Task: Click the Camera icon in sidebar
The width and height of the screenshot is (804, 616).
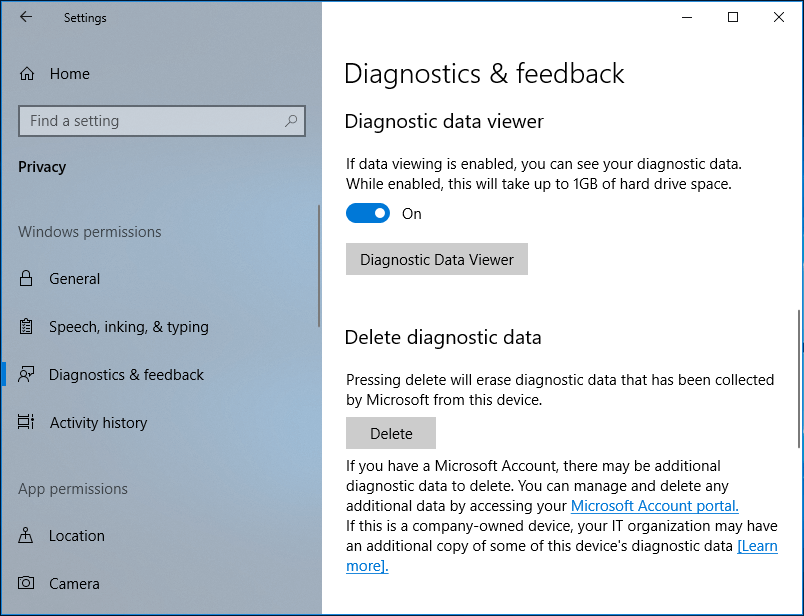Action: [27, 584]
